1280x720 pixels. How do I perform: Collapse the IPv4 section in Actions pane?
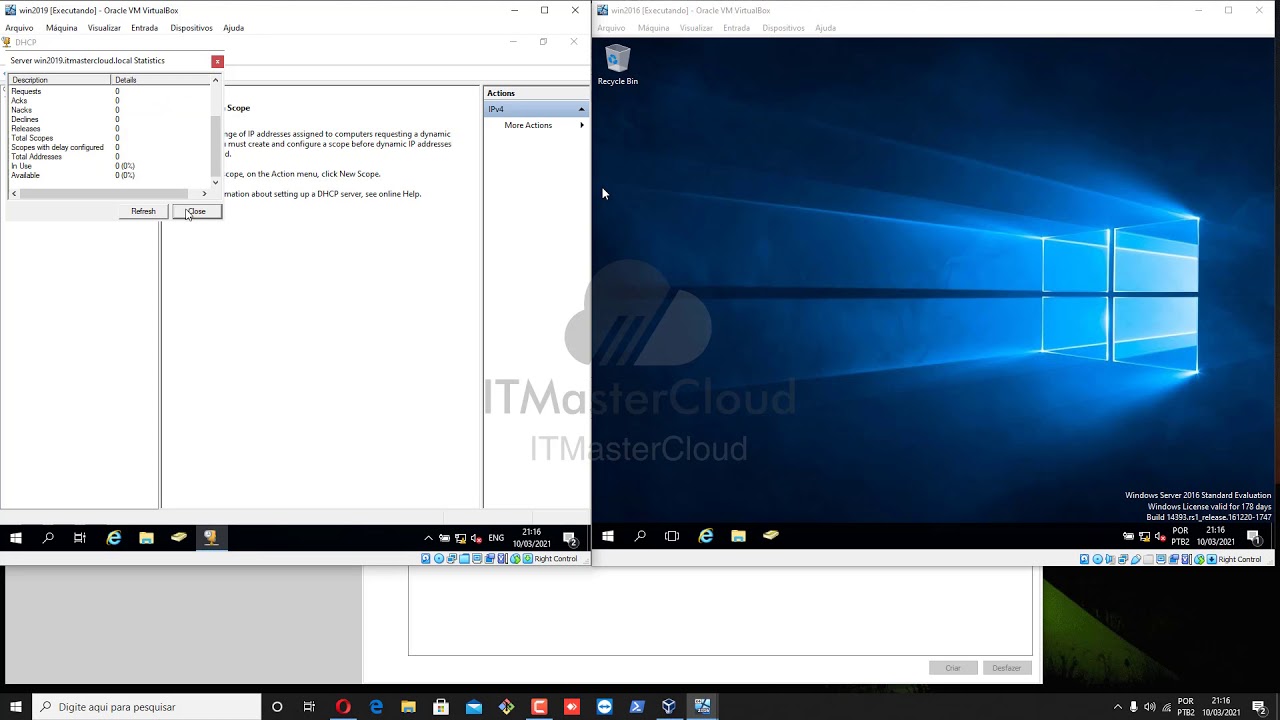pyautogui.click(x=581, y=109)
